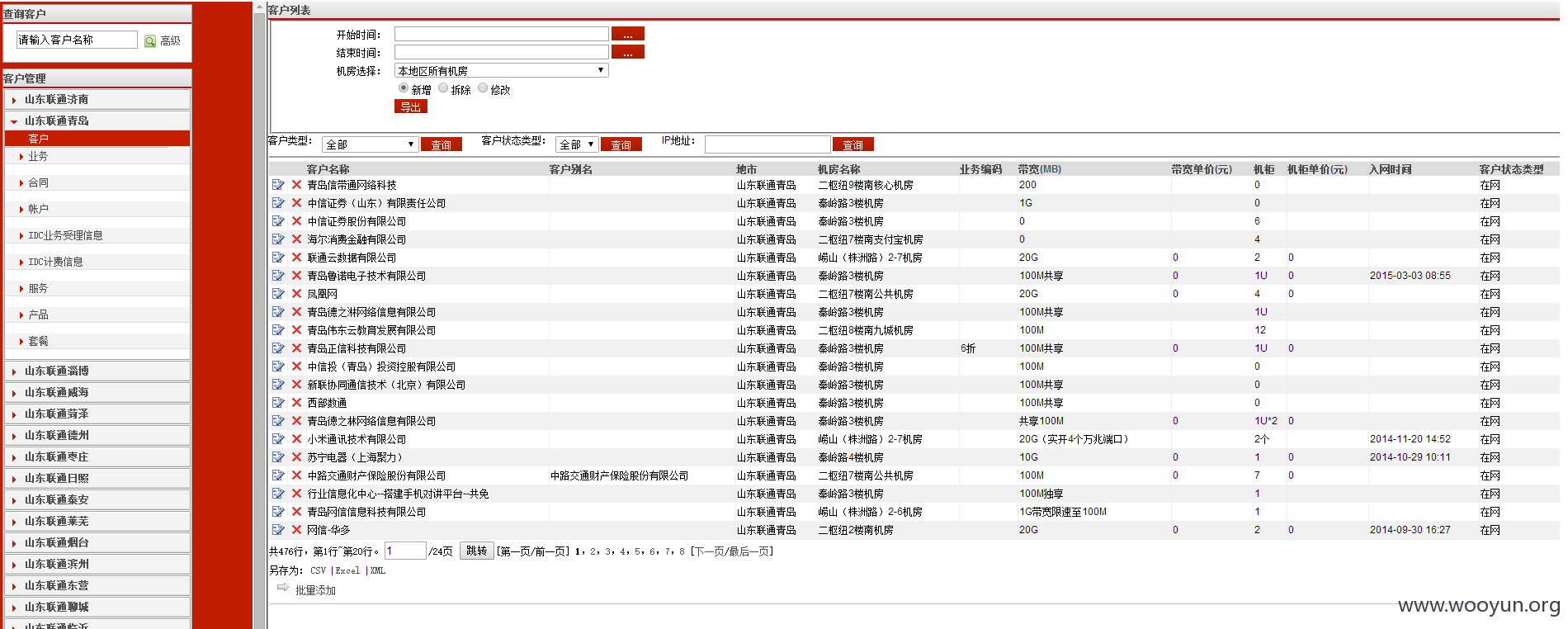Expand 山东联通烟台 in sidebar

click(97, 542)
